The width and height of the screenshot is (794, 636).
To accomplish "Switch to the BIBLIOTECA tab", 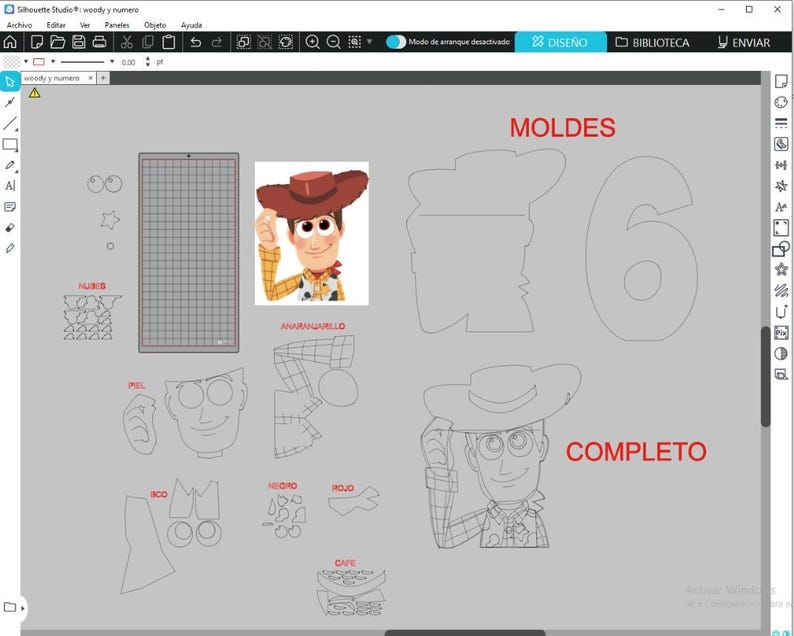I will (652, 42).
